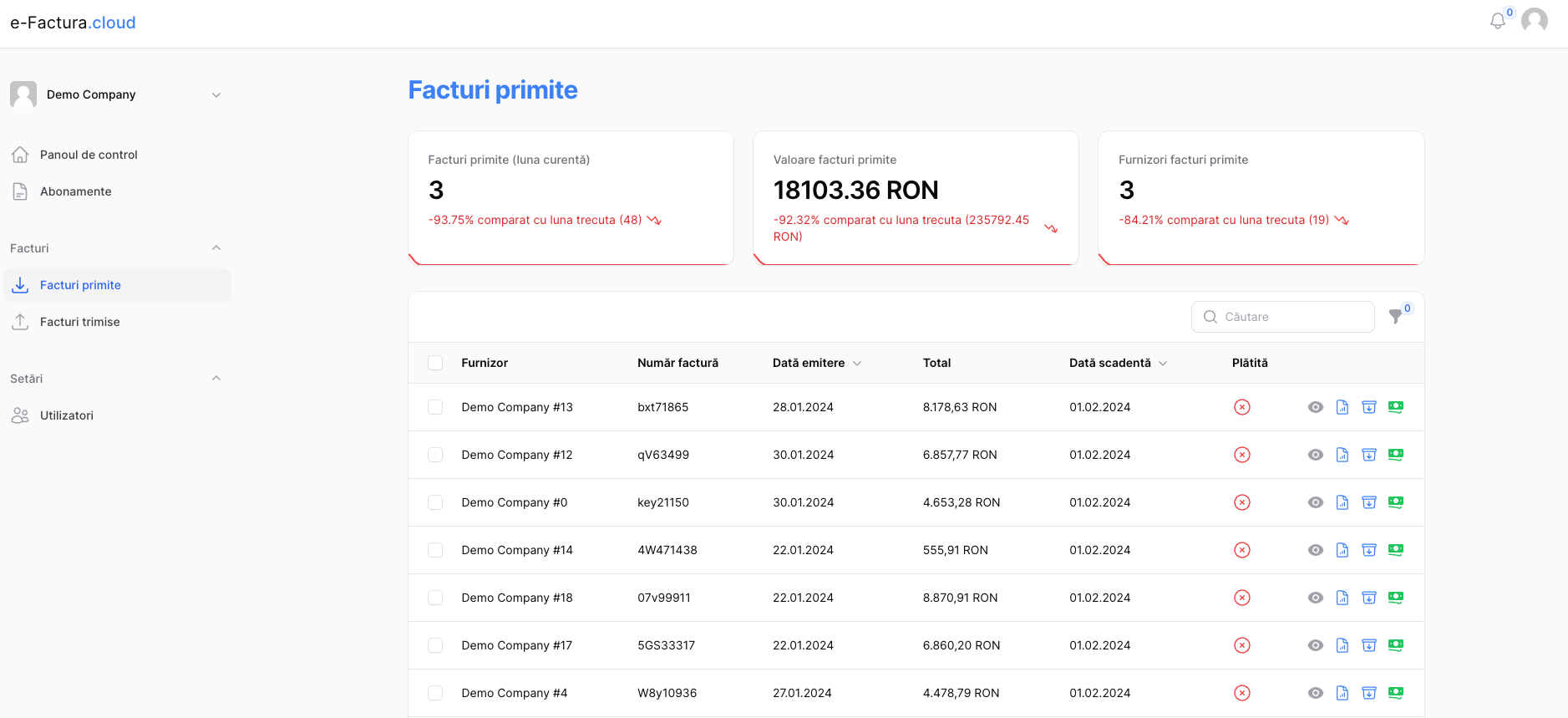Click invoice number W8y10936
The image size is (1568, 718).
click(x=667, y=693)
